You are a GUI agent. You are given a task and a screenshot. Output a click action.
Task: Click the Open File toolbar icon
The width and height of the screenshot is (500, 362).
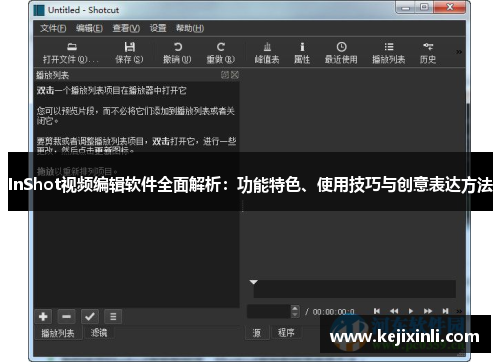(x=72, y=47)
